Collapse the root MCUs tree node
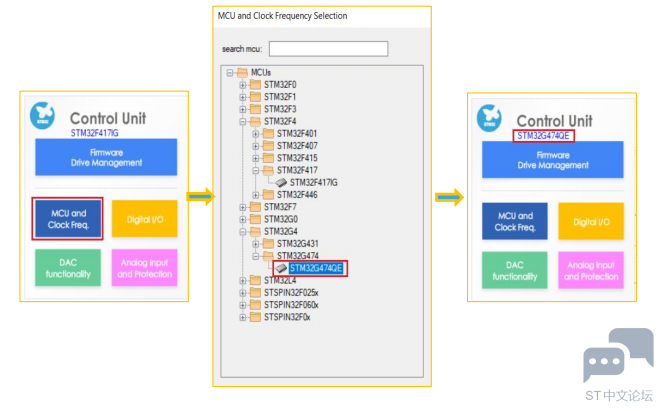The height and width of the screenshot is (411, 662). [230, 73]
